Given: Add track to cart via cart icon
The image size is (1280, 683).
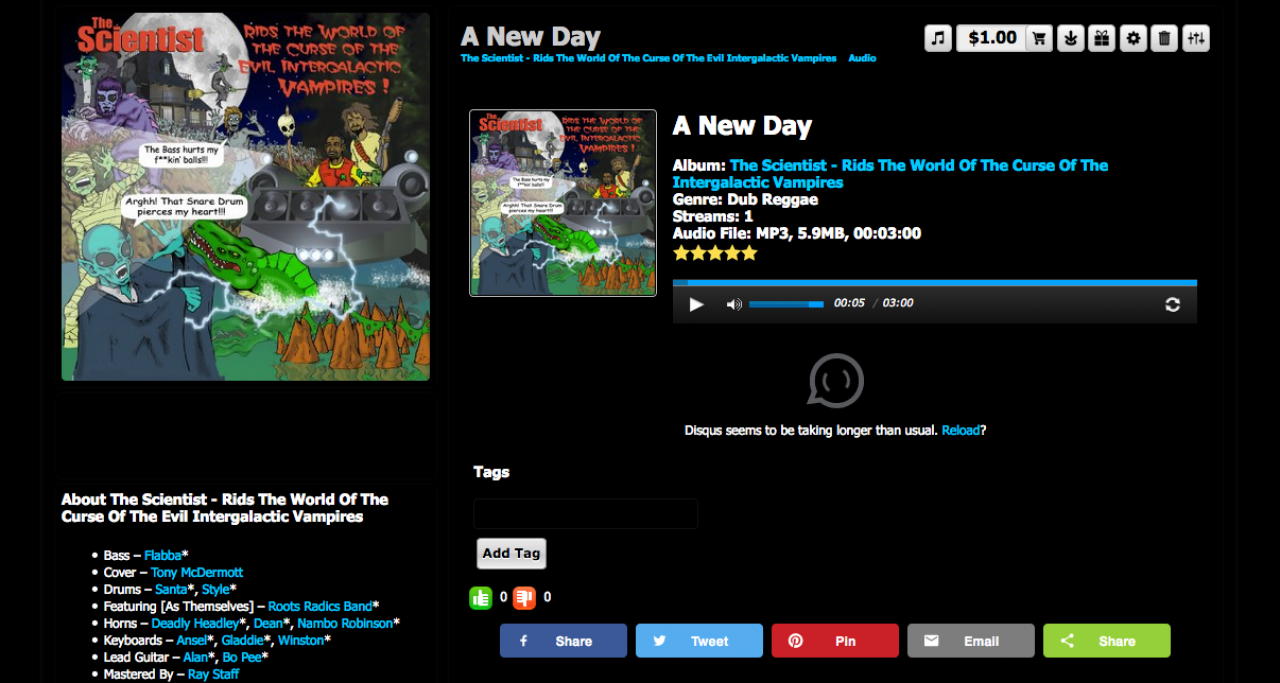Looking at the screenshot, I should [1039, 38].
